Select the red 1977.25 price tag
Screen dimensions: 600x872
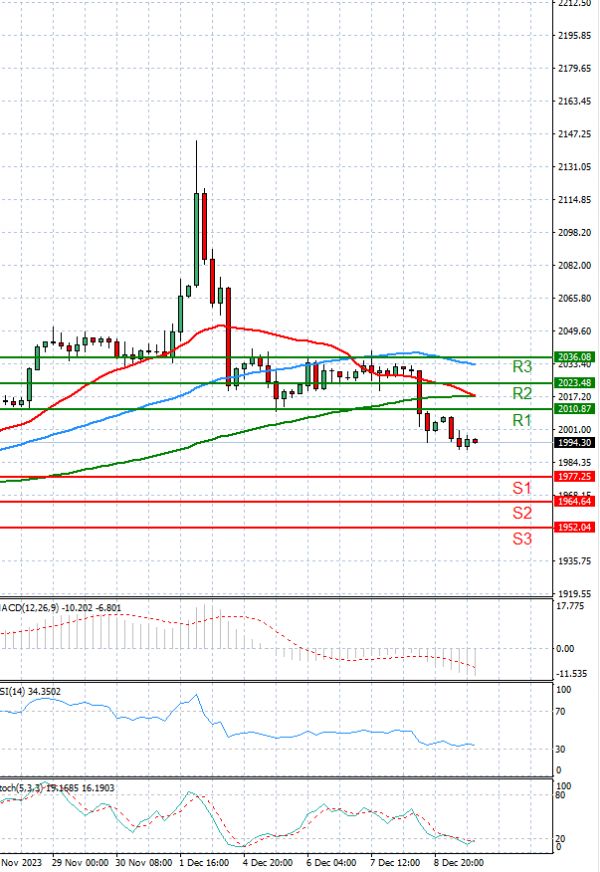pos(573,477)
